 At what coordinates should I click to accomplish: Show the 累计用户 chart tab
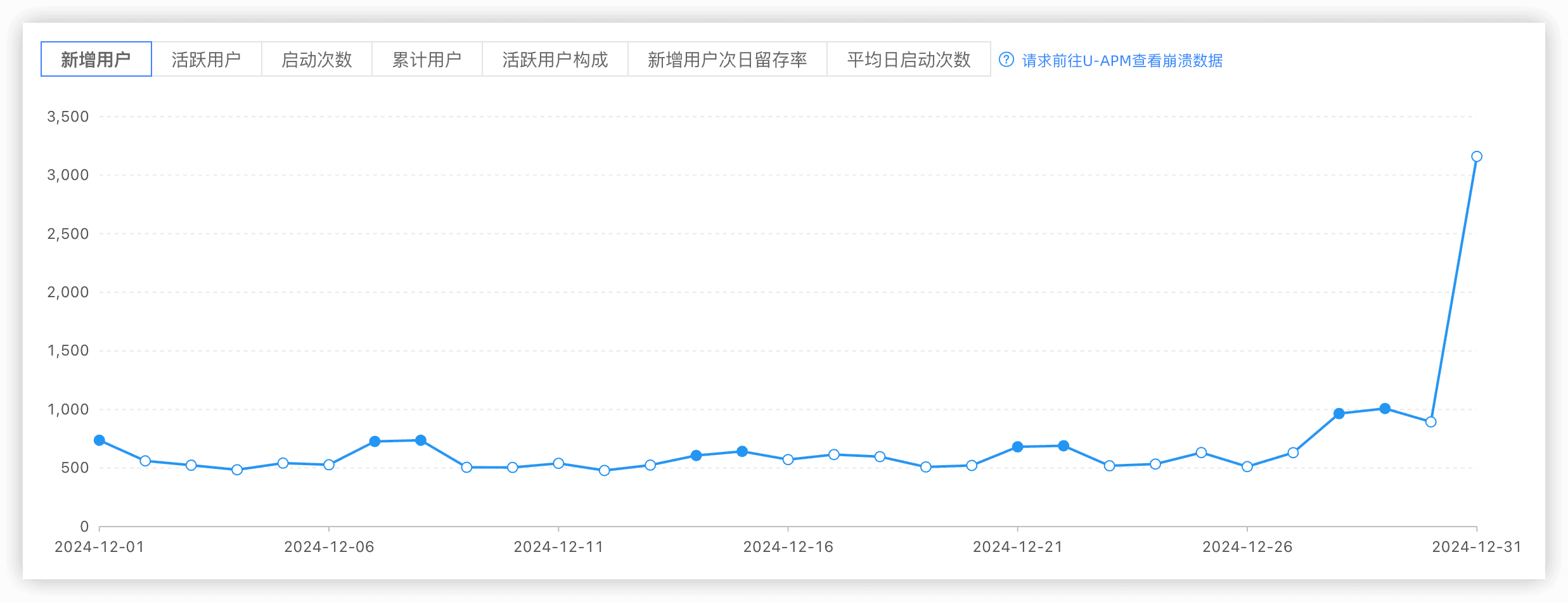[427, 60]
